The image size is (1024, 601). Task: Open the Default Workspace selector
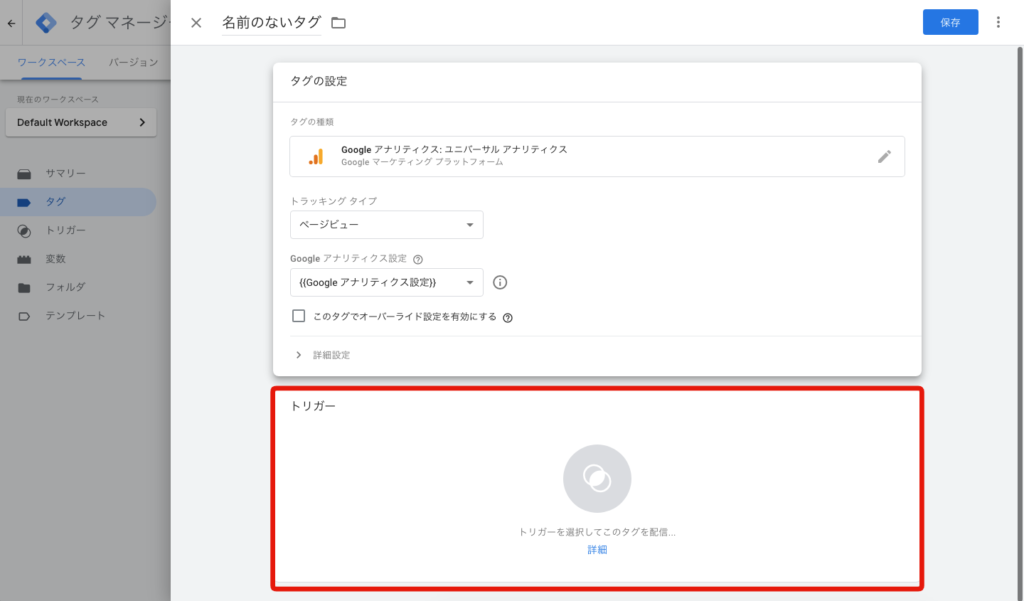click(x=81, y=122)
